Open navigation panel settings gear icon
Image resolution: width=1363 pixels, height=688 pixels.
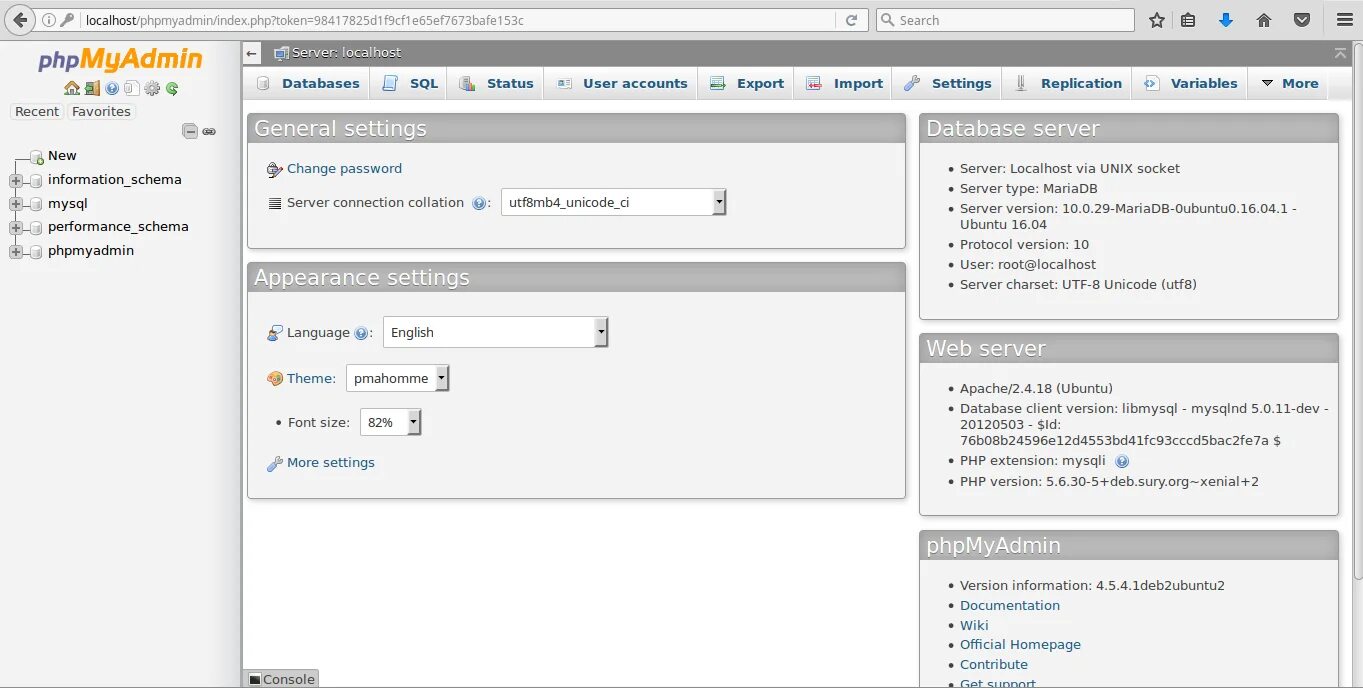152,88
